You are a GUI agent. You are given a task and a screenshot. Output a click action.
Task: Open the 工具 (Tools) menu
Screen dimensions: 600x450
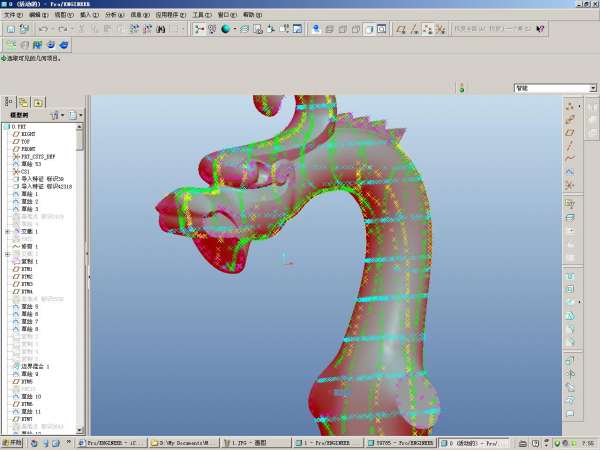point(202,15)
